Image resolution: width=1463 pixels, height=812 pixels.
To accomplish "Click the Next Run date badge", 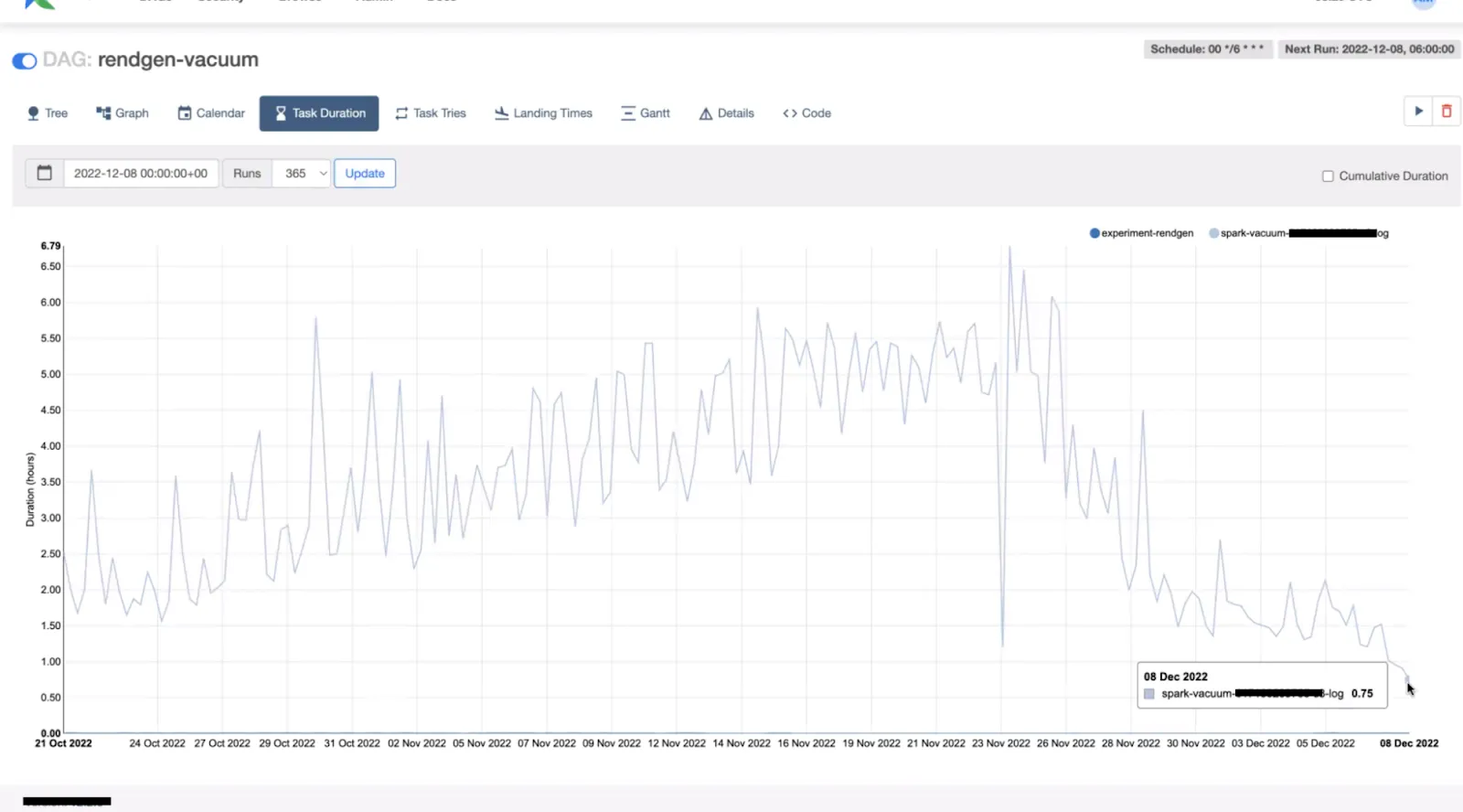I will (x=1369, y=49).
